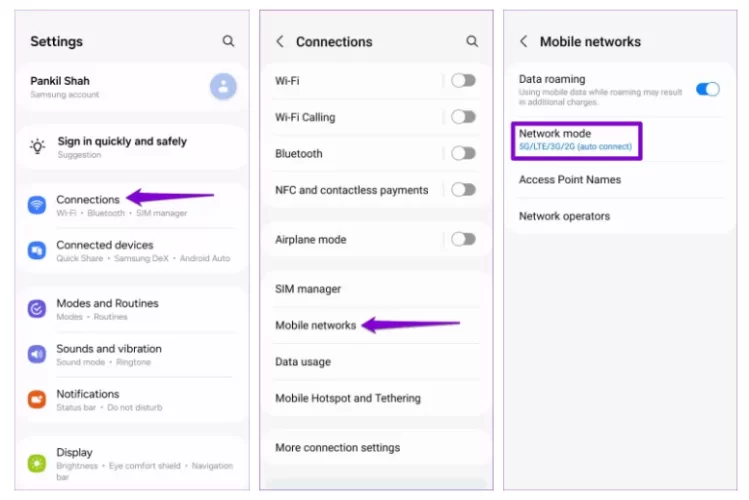Enable the Wi-Fi toggle
Image resolution: width=749 pixels, height=500 pixels.
[463, 80]
